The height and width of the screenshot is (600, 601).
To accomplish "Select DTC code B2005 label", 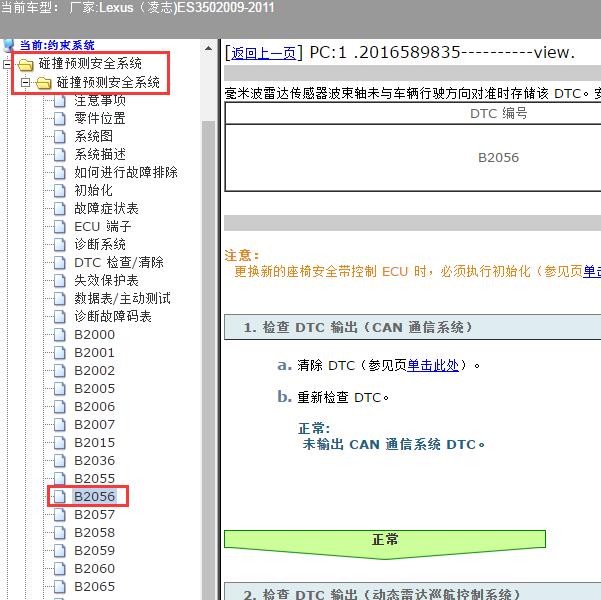I will (95, 388).
